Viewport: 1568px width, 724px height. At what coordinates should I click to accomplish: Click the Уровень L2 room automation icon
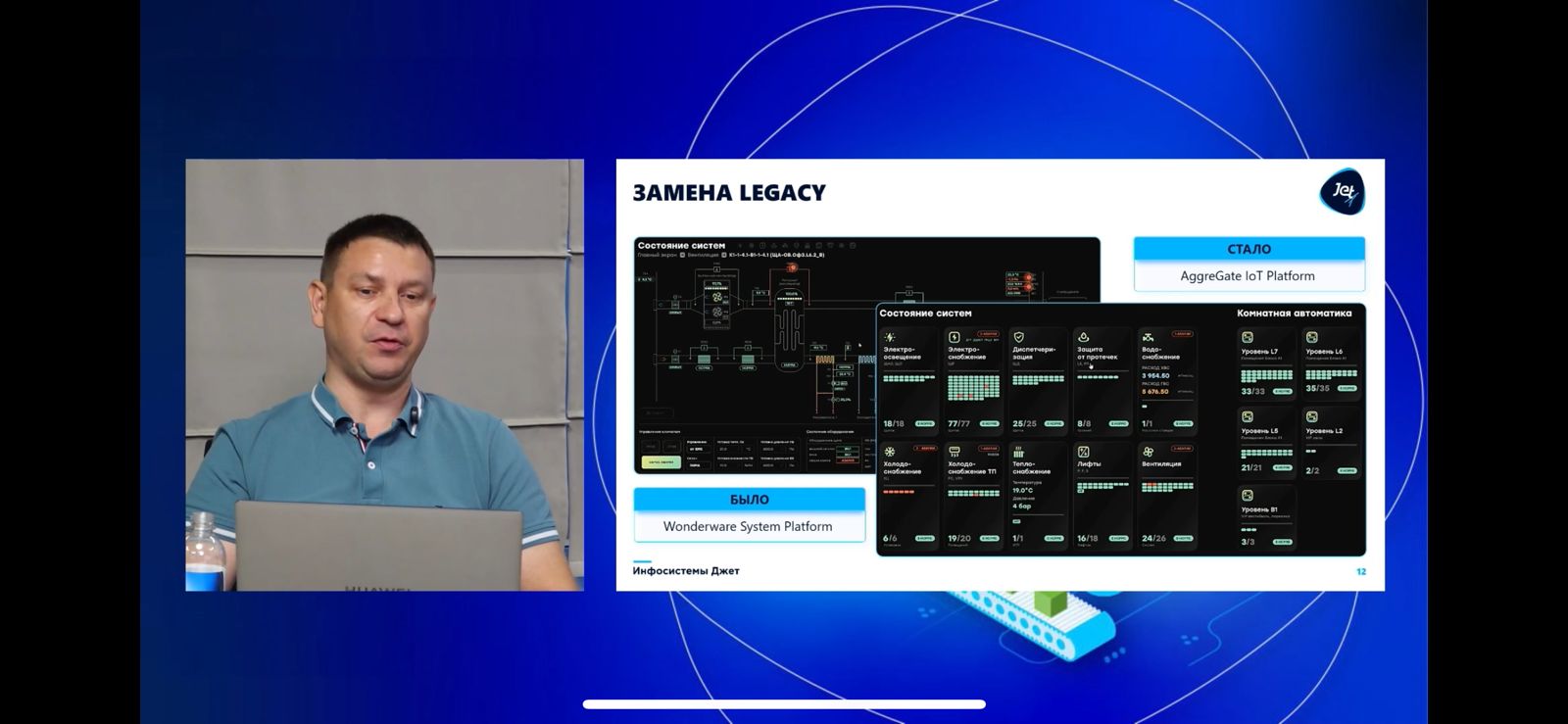(1312, 416)
